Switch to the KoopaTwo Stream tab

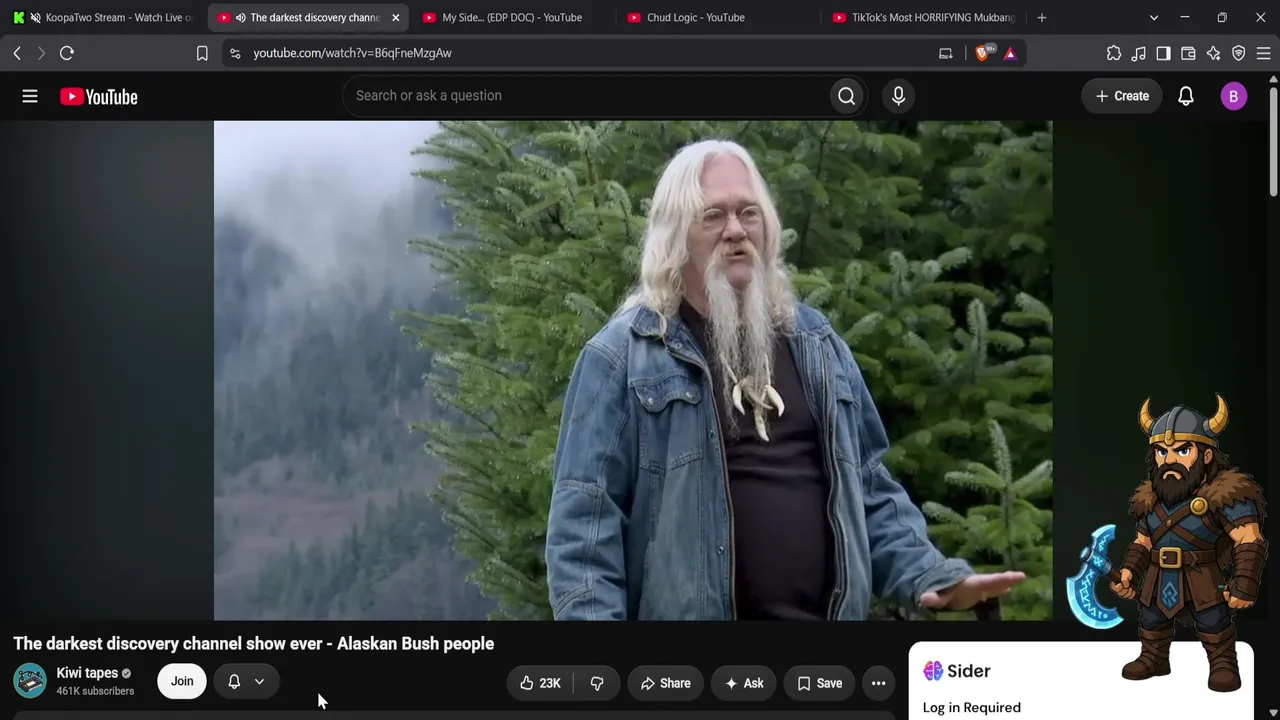pos(102,17)
